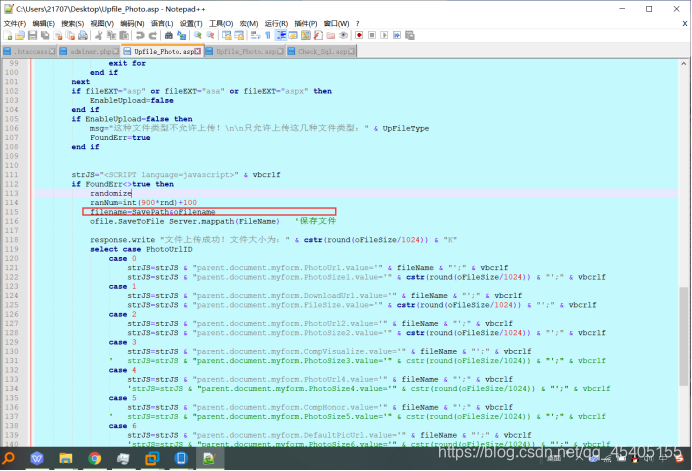Save the recorded macro toolbar icon

[410, 36]
